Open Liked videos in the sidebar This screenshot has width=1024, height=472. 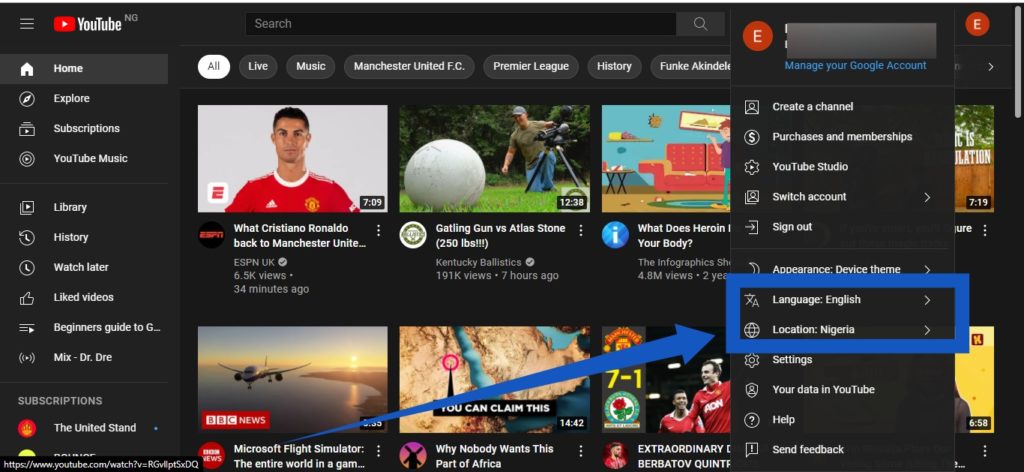click(x=84, y=298)
